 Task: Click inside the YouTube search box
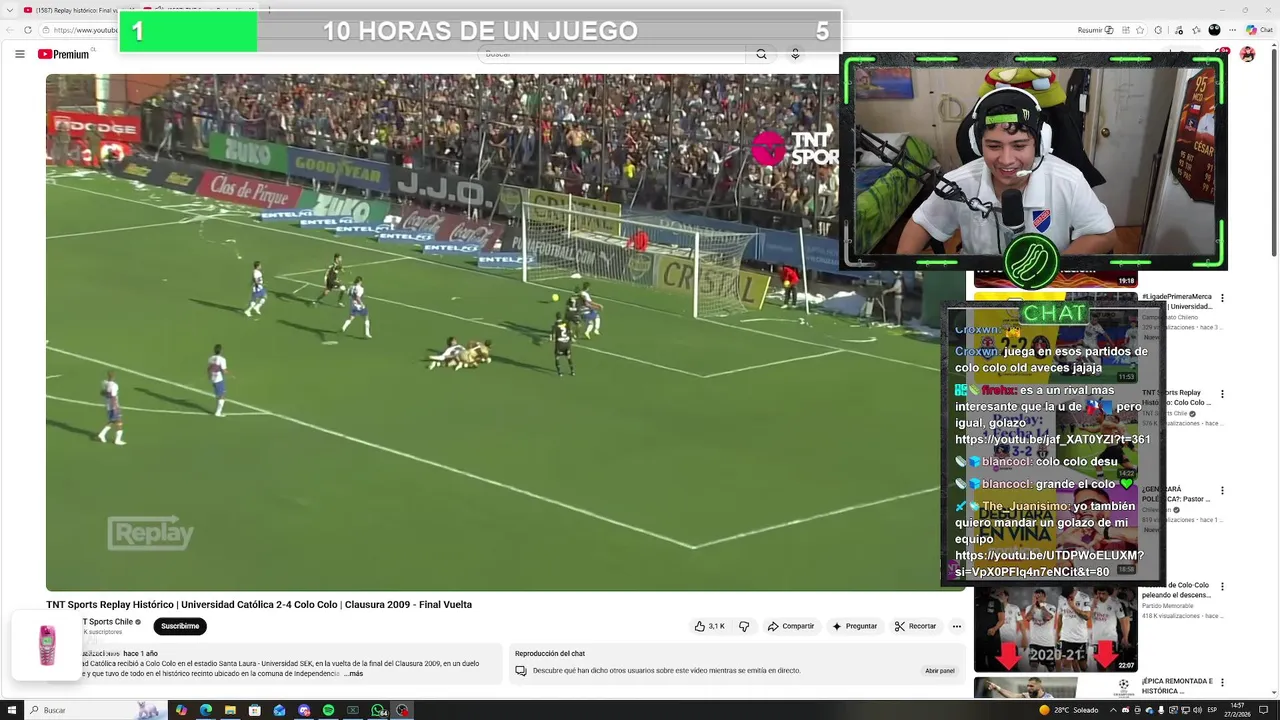[x=610, y=54]
